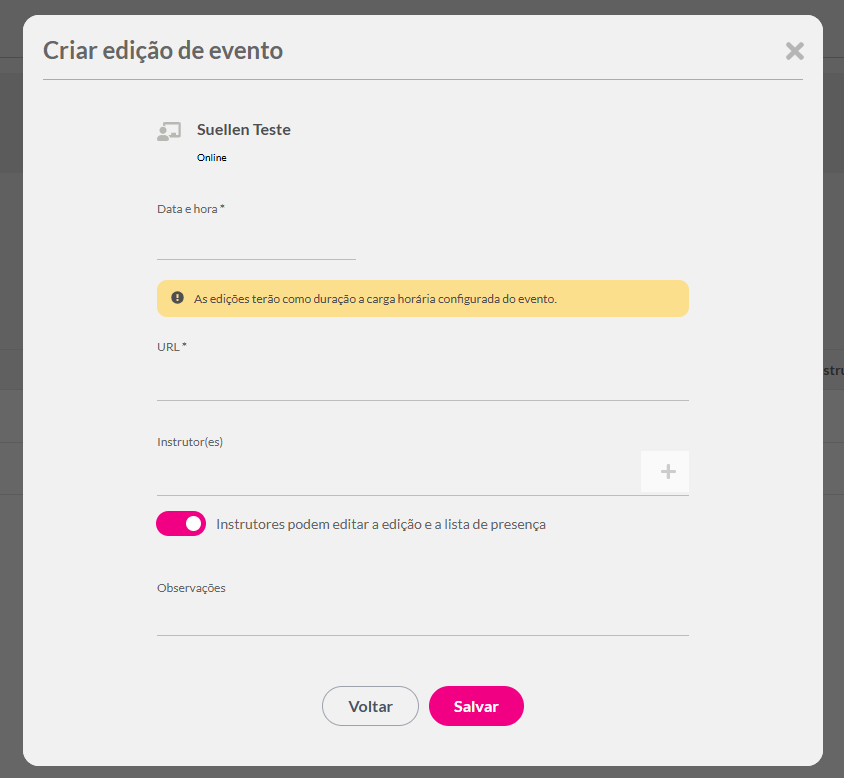
Task: Click the online event presenter icon
Action: (x=169, y=131)
